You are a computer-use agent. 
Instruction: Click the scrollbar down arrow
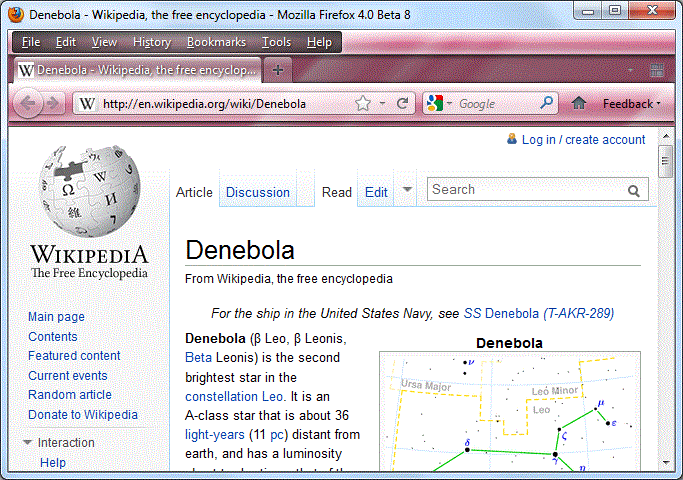click(666, 463)
